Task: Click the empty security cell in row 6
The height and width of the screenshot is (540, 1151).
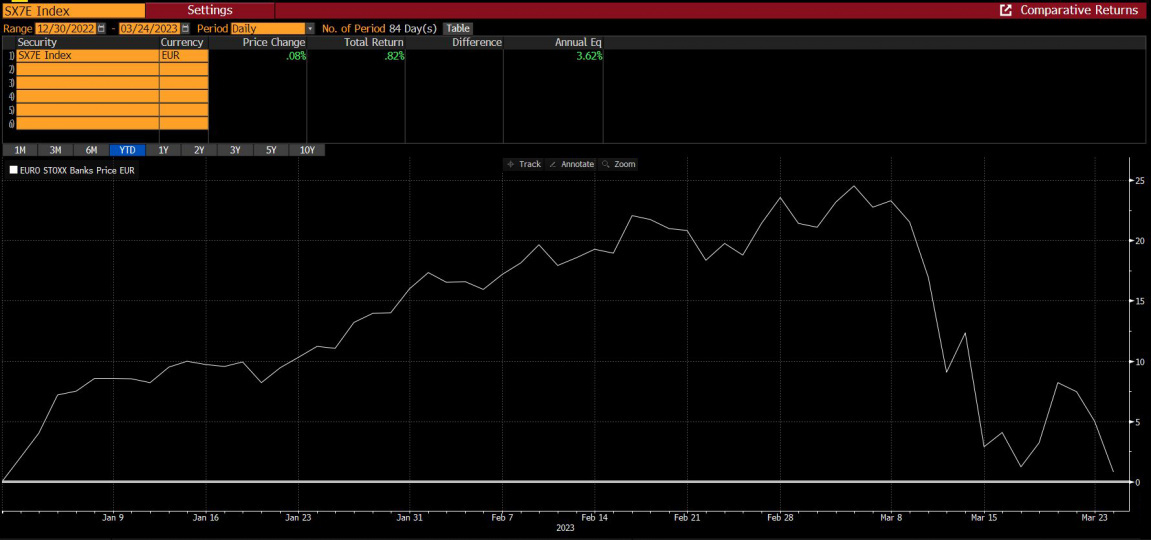Action: point(87,124)
